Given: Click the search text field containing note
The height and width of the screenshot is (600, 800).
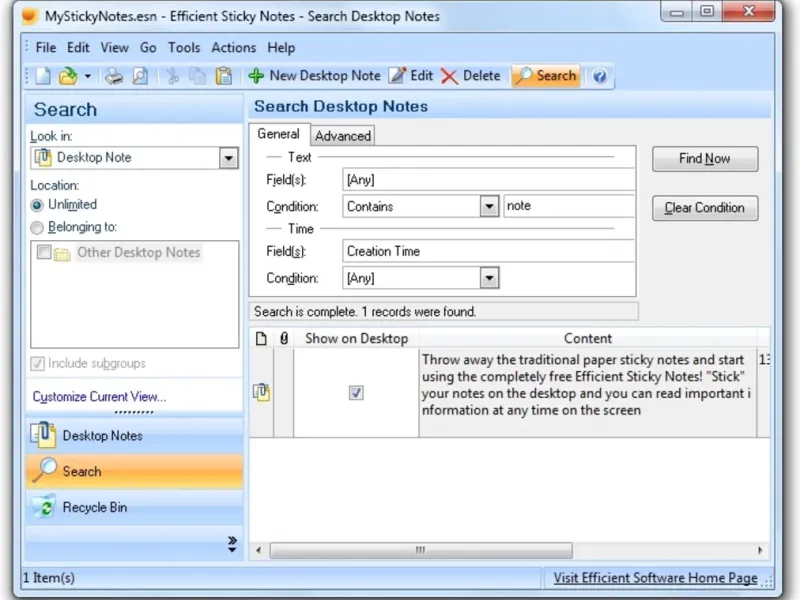Looking at the screenshot, I should coord(569,206).
